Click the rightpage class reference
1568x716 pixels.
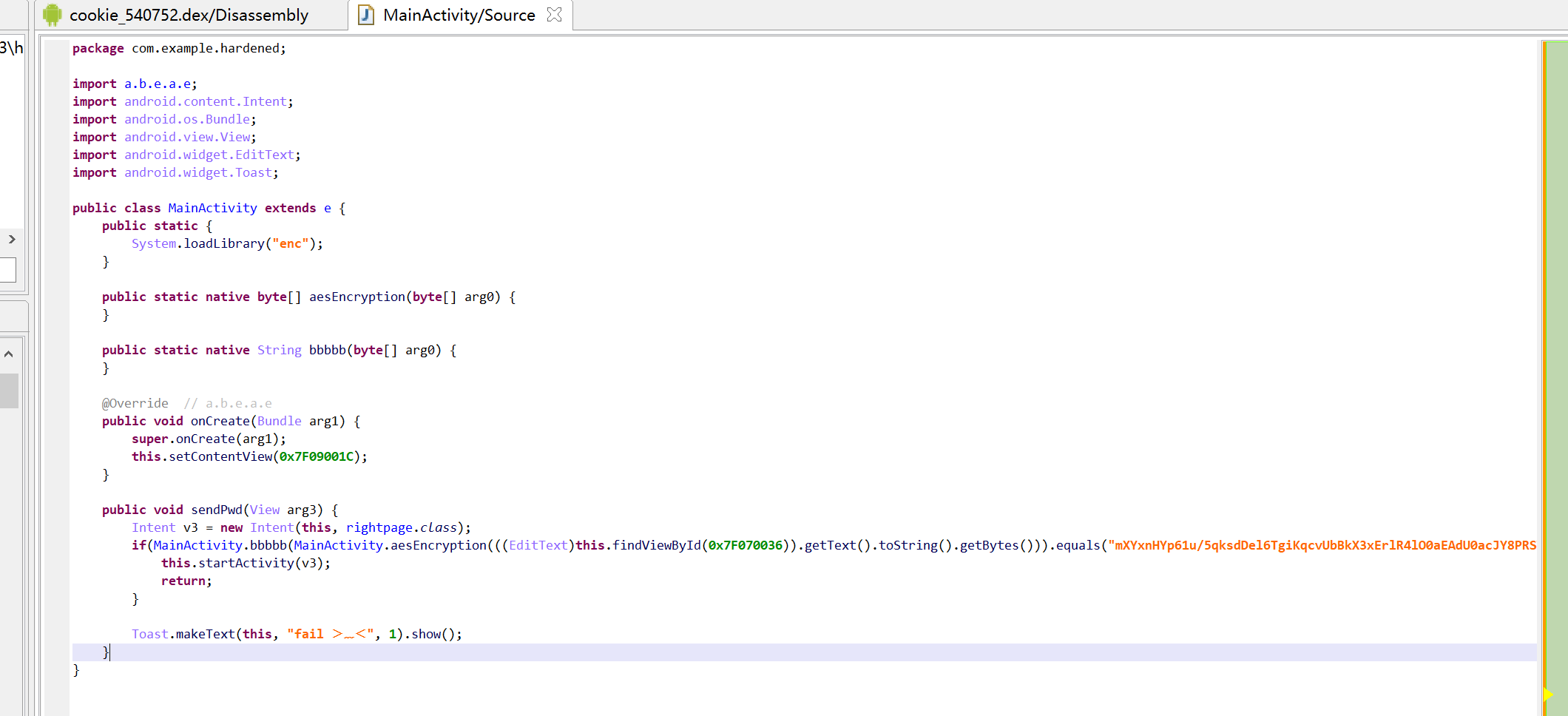pyautogui.click(x=379, y=527)
